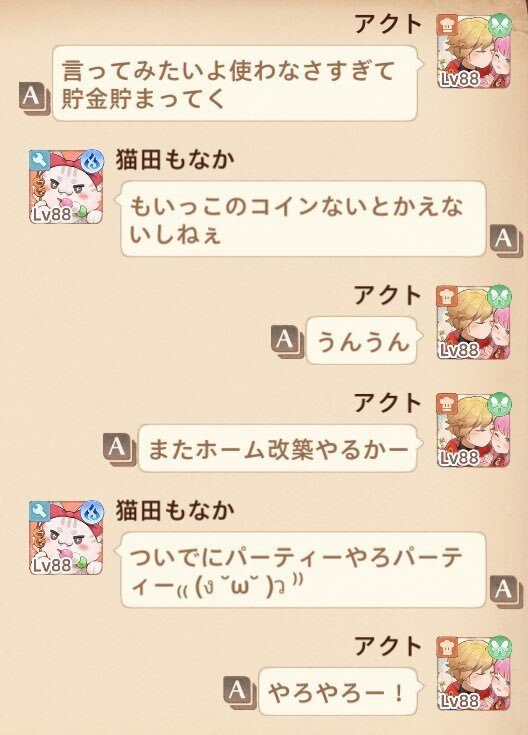Tap the translate "A" icon next to パーティーやろ message
The image size is (528, 735).
[x=506, y=592]
